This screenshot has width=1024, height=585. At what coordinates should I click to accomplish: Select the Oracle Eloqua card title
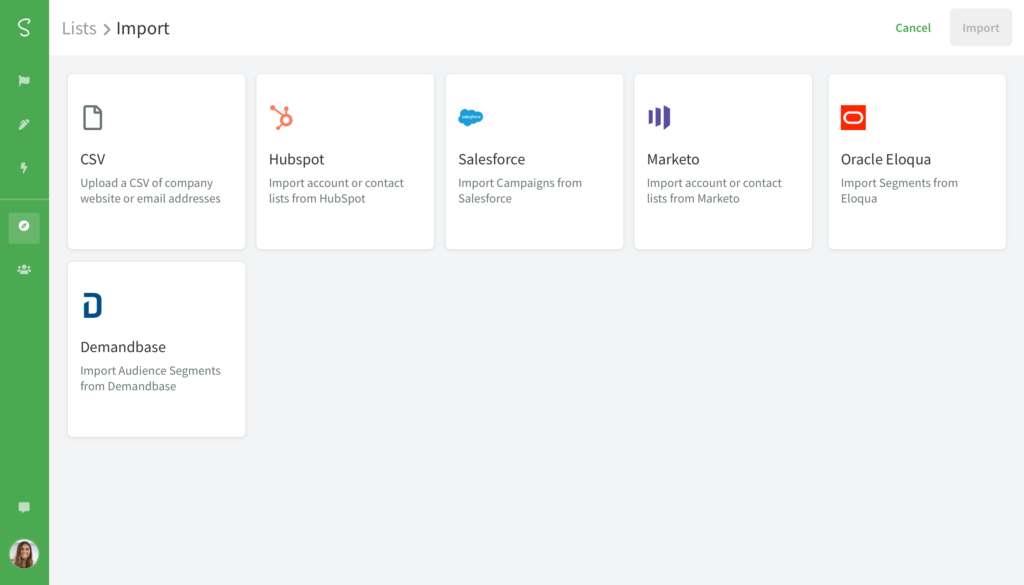tap(886, 159)
